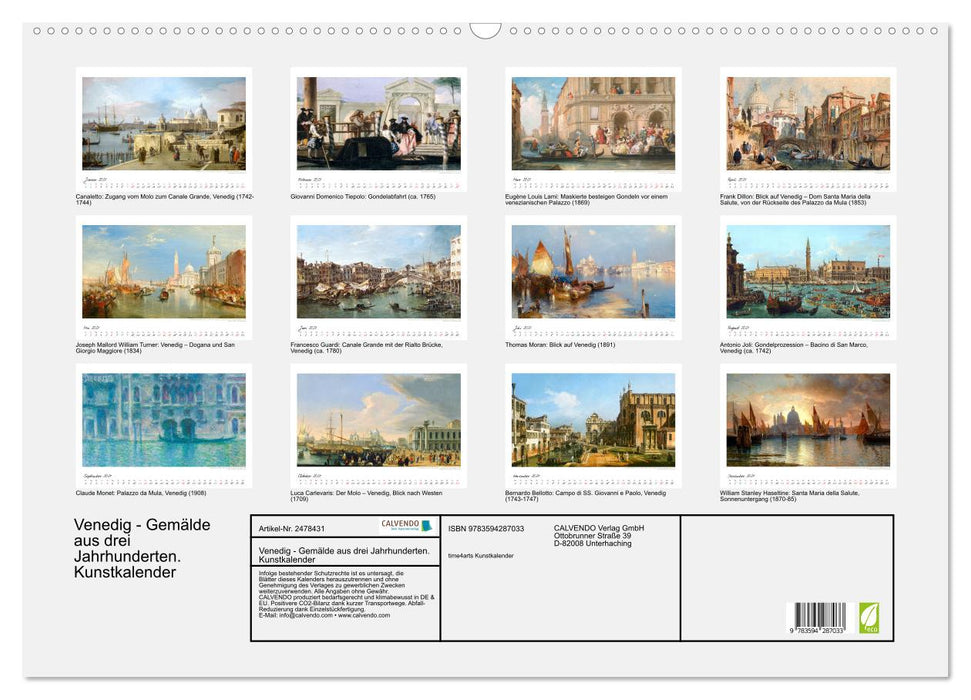Click the Haseltine Sonnenuntergang painting thumbnail
Image resolution: width=971 pixels, height=700 pixels.
[x=808, y=420]
